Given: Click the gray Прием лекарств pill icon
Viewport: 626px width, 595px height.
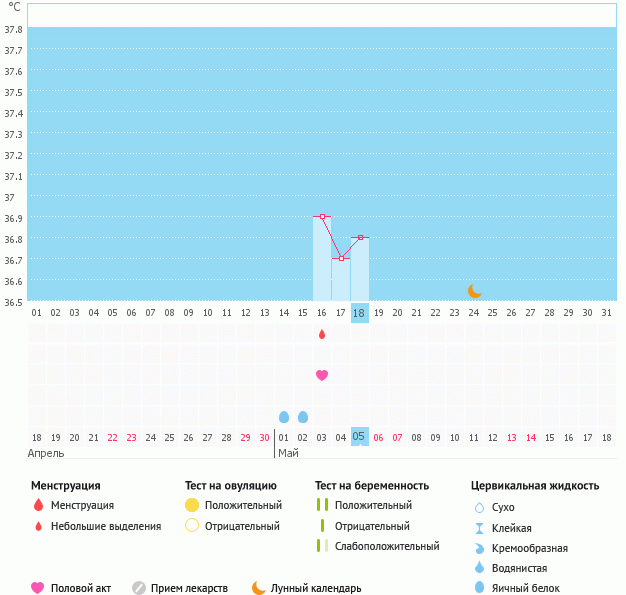Looking at the screenshot, I should click(139, 588).
